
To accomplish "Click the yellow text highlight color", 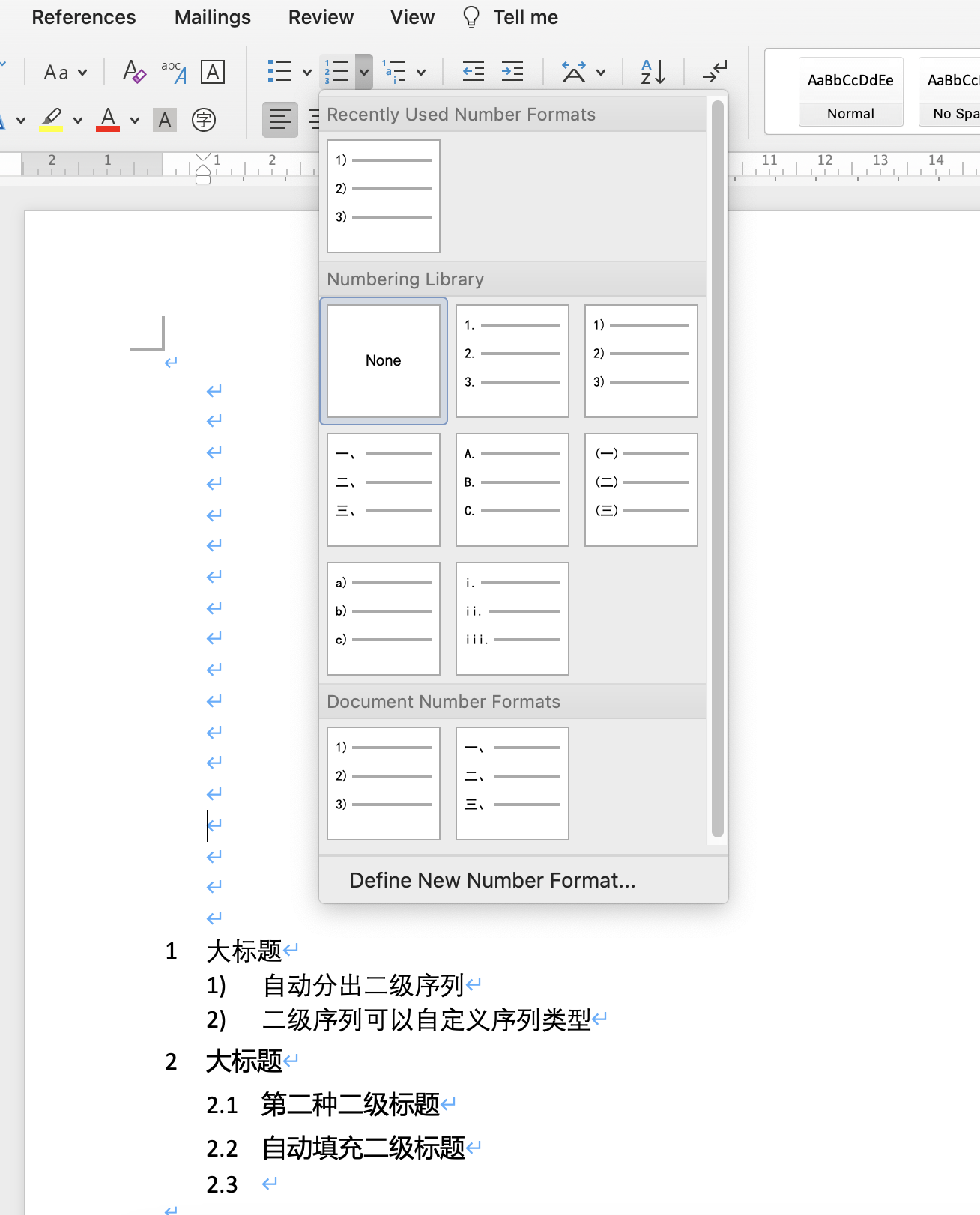I will point(51,120).
